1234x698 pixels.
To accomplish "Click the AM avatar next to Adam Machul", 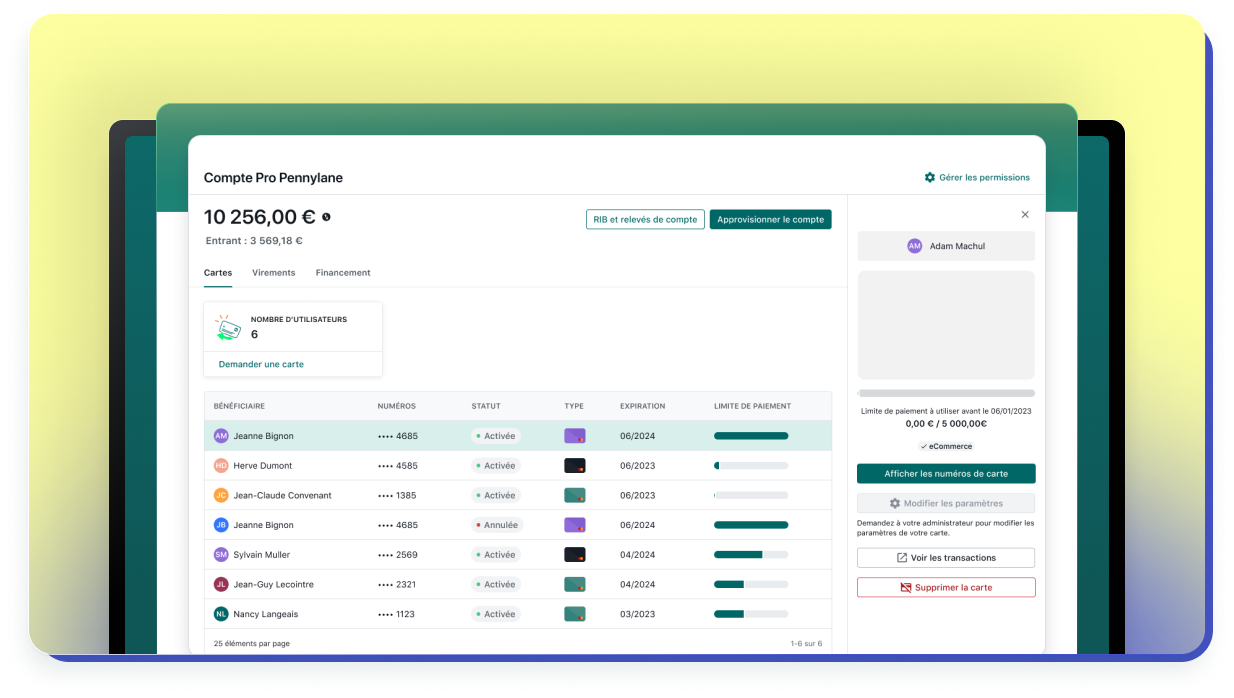I will [x=914, y=246].
